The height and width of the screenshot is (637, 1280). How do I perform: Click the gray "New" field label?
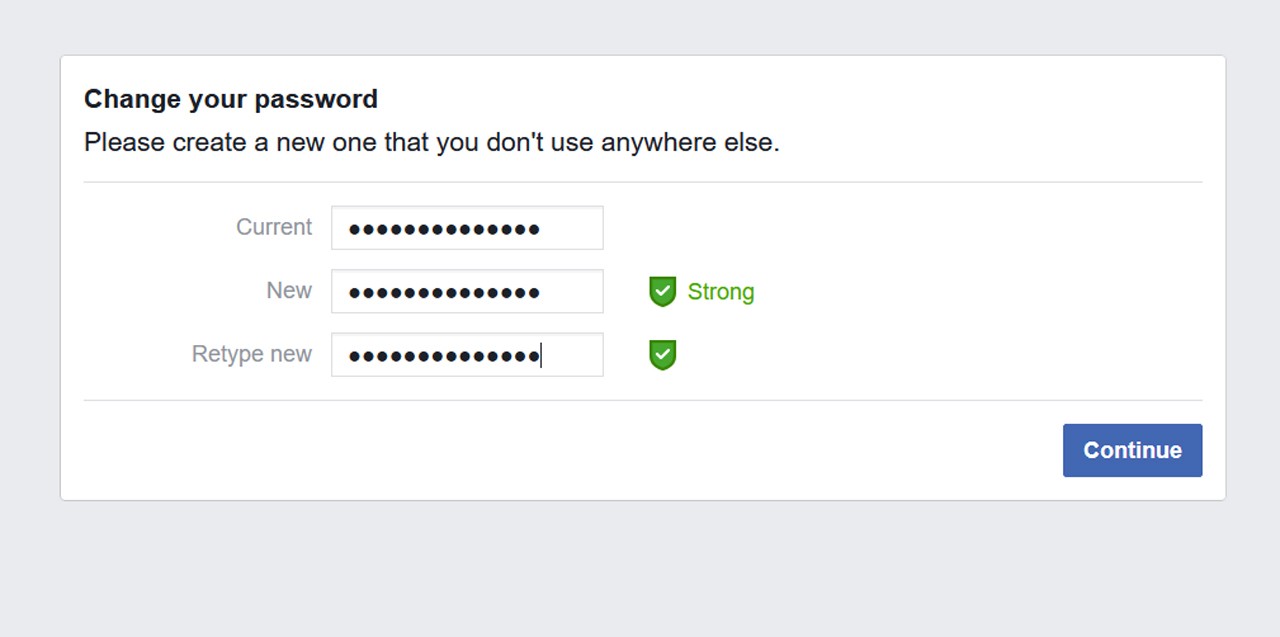coord(289,290)
